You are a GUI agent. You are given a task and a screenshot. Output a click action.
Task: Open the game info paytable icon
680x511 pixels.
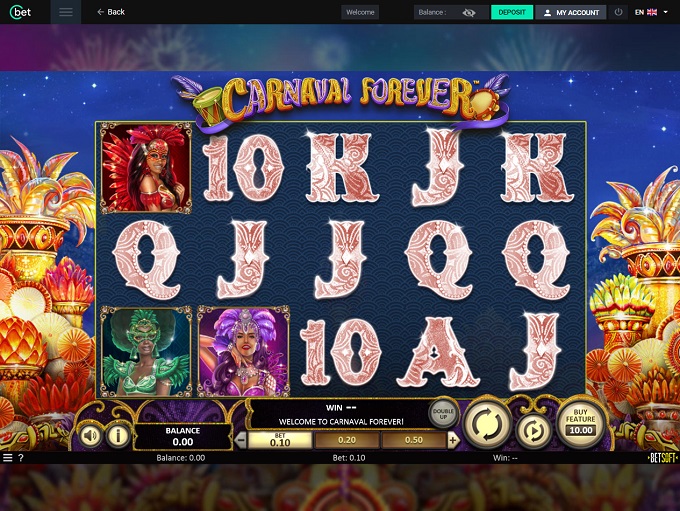[118, 436]
